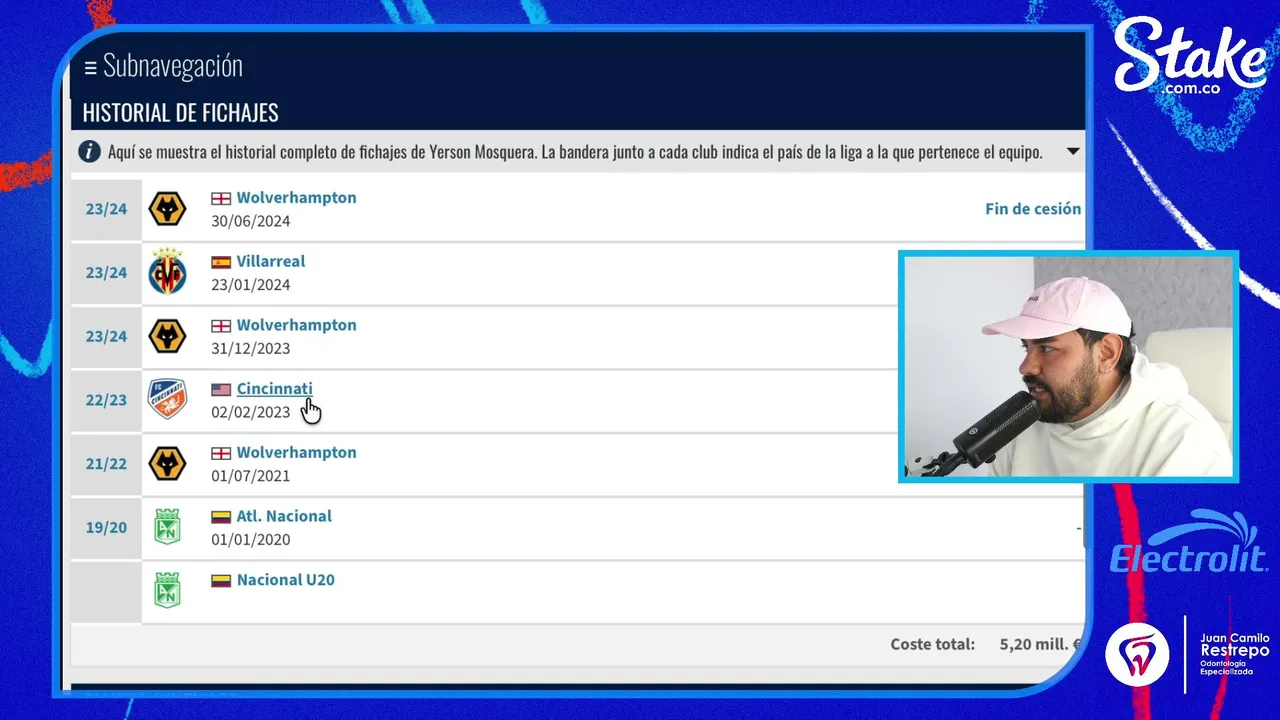Click the Fin de cesión transfer detail link
The height and width of the screenshot is (720, 1280).
coord(1033,209)
